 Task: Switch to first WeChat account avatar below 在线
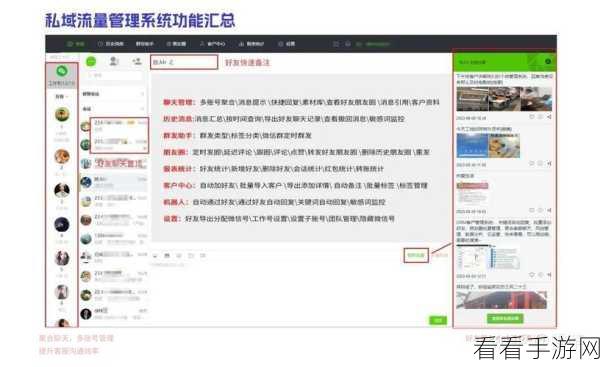(62, 114)
